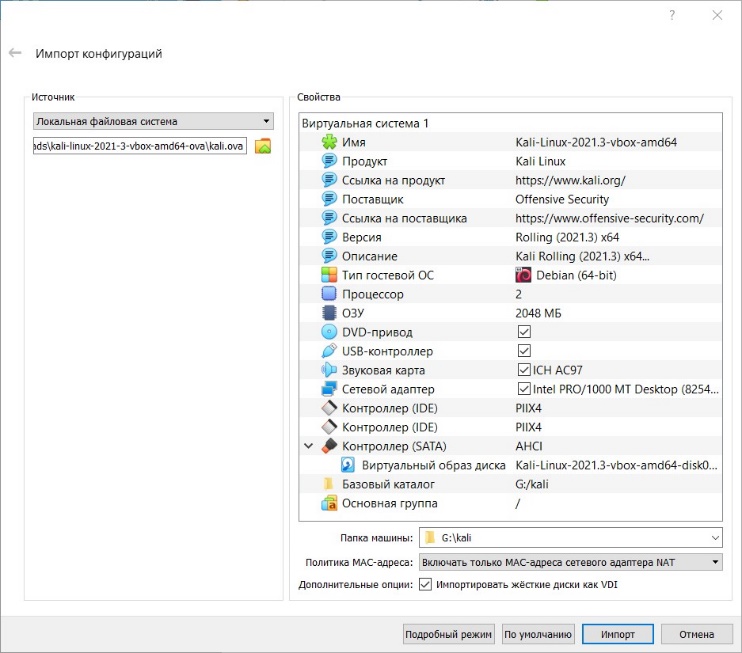Viewport: 742px width, 653px height.
Task: Click the Debian (64-bit) text
Action: coord(576,275)
